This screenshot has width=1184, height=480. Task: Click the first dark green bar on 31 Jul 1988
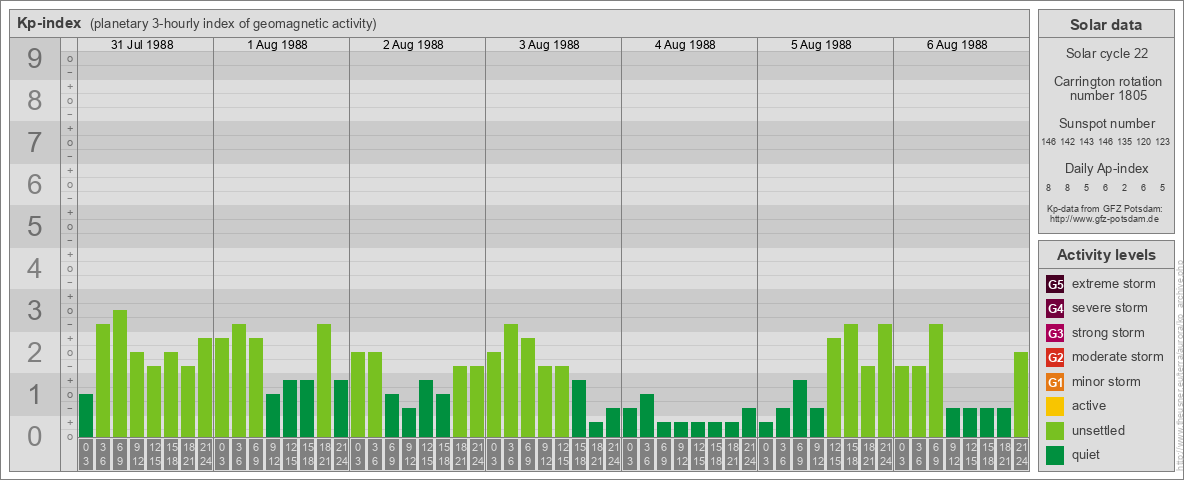pyautogui.click(x=85, y=415)
